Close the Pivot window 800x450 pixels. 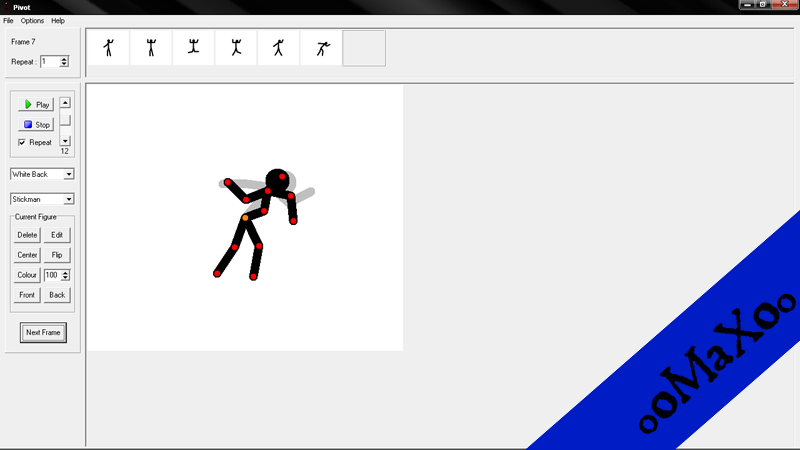tap(785, 4)
